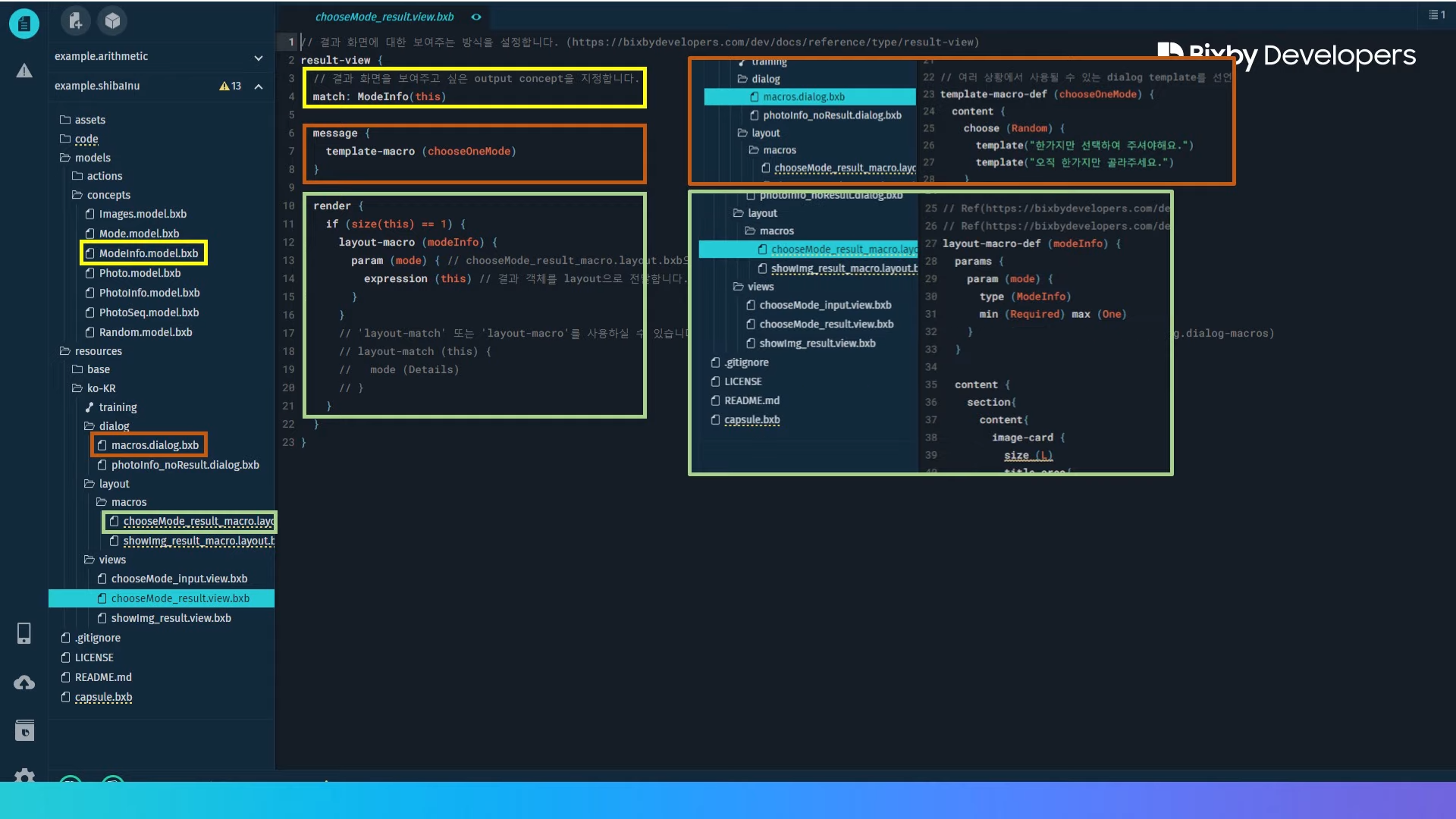Toggle the eye preview on chooseMode_result tab
This screenshot has width=1456, height=819.
click(x=476, y=17)
